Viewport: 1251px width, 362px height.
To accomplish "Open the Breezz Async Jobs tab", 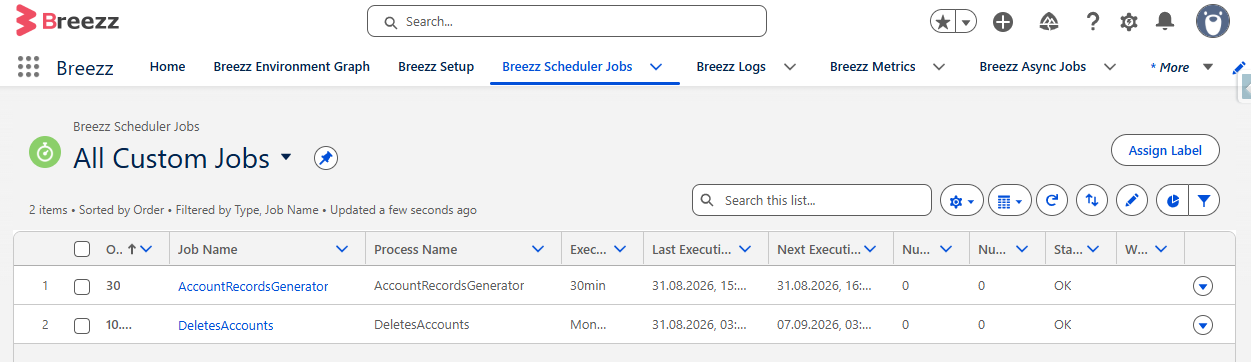I will click(x=1033, y=67).
